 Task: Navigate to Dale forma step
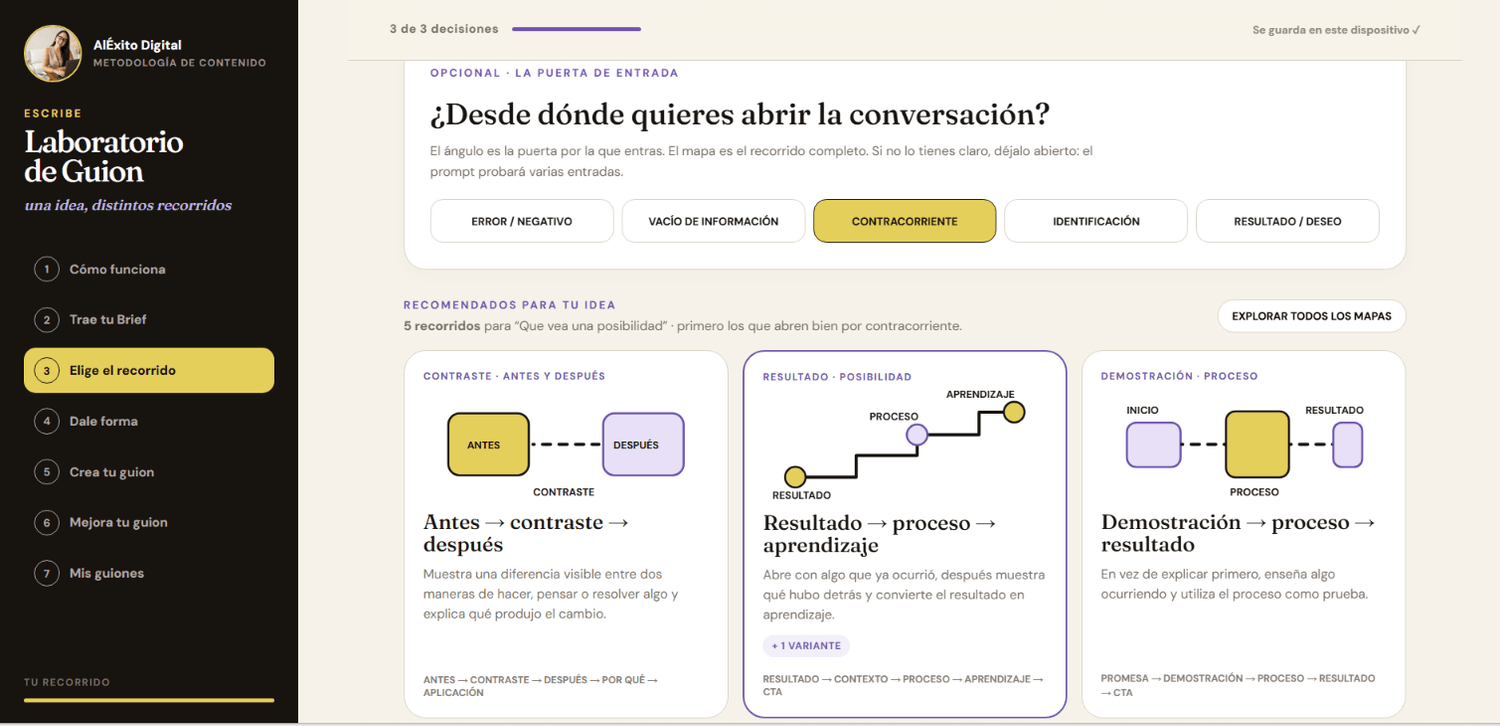click(149, 421)
